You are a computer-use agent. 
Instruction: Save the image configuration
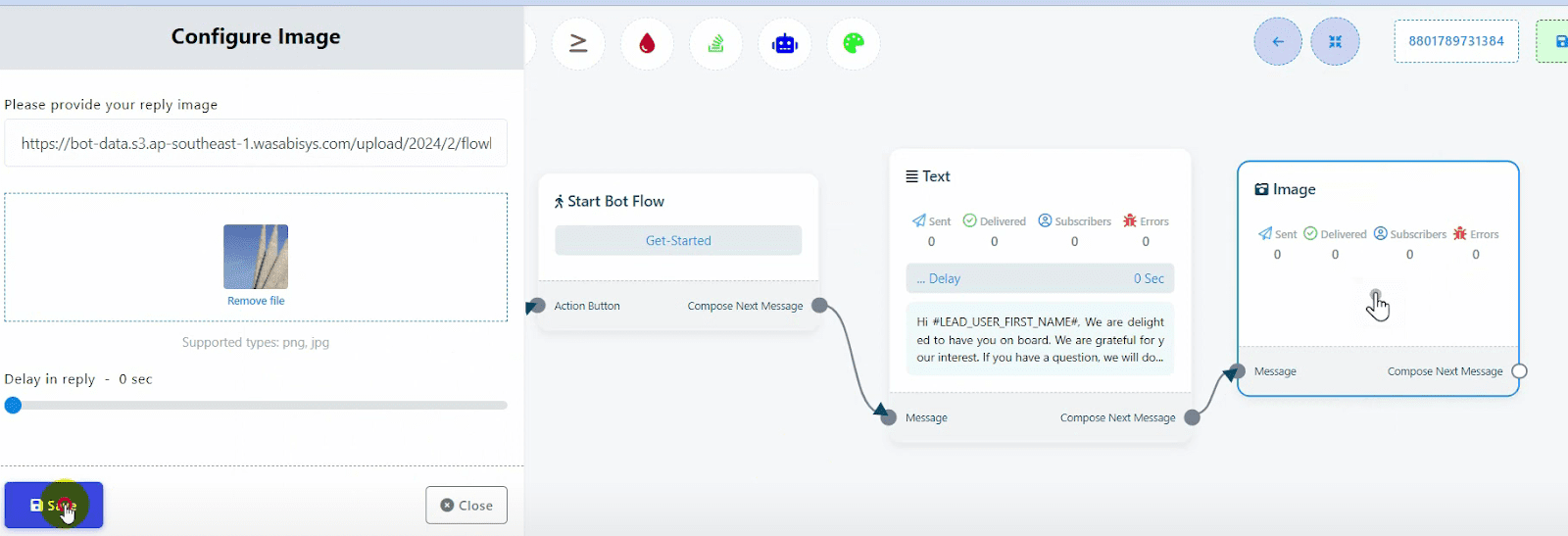click(x=54, y=505)
